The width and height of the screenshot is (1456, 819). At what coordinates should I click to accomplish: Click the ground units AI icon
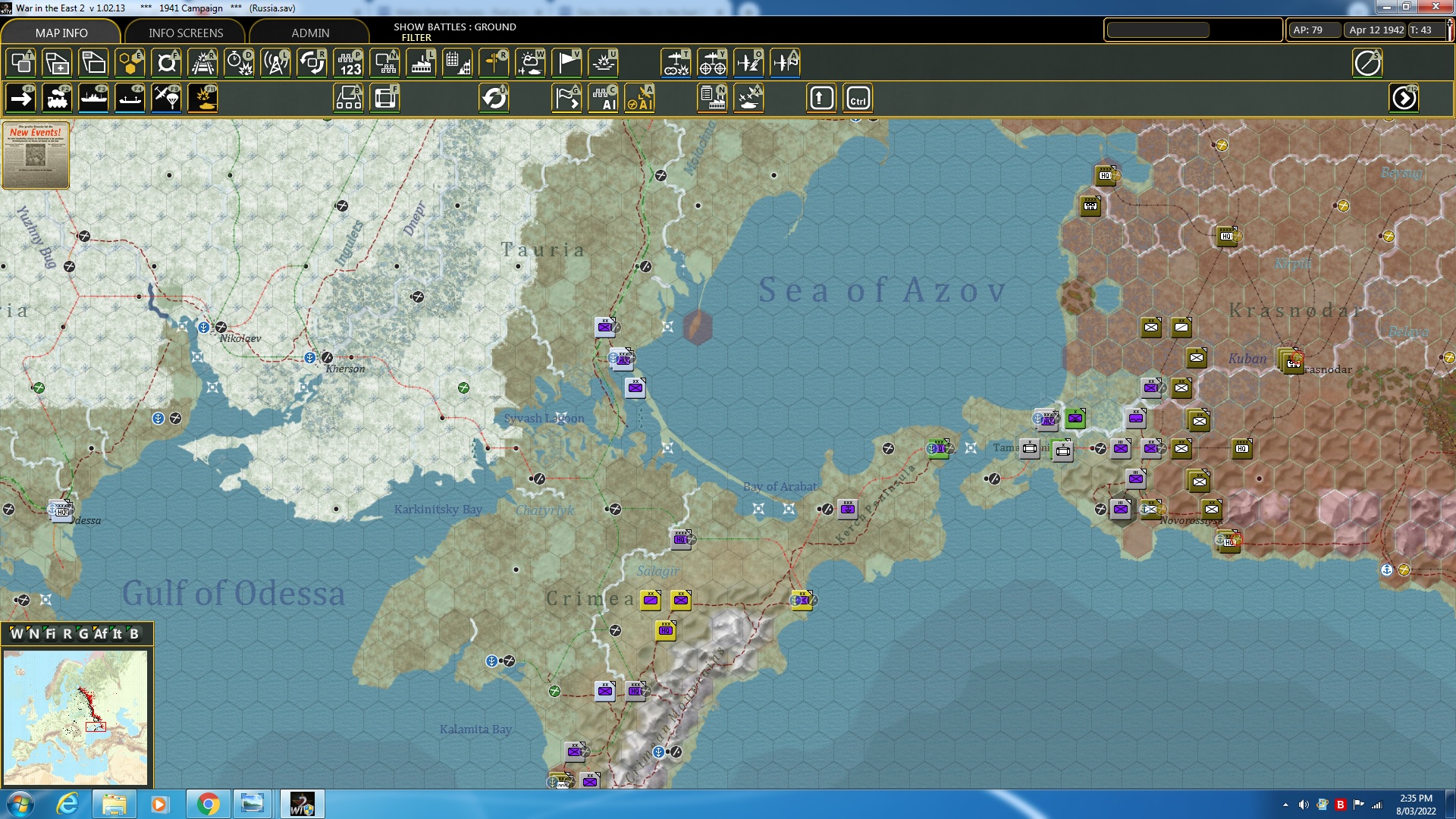(603, 99)
